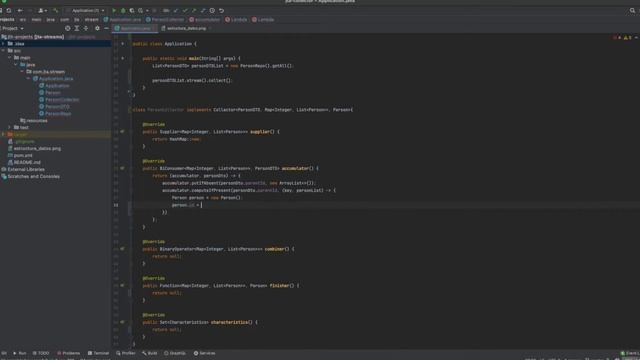The image size is (640, 360).
Task: Run with coverage icon in toolbar
Action: tap(132, 10)
